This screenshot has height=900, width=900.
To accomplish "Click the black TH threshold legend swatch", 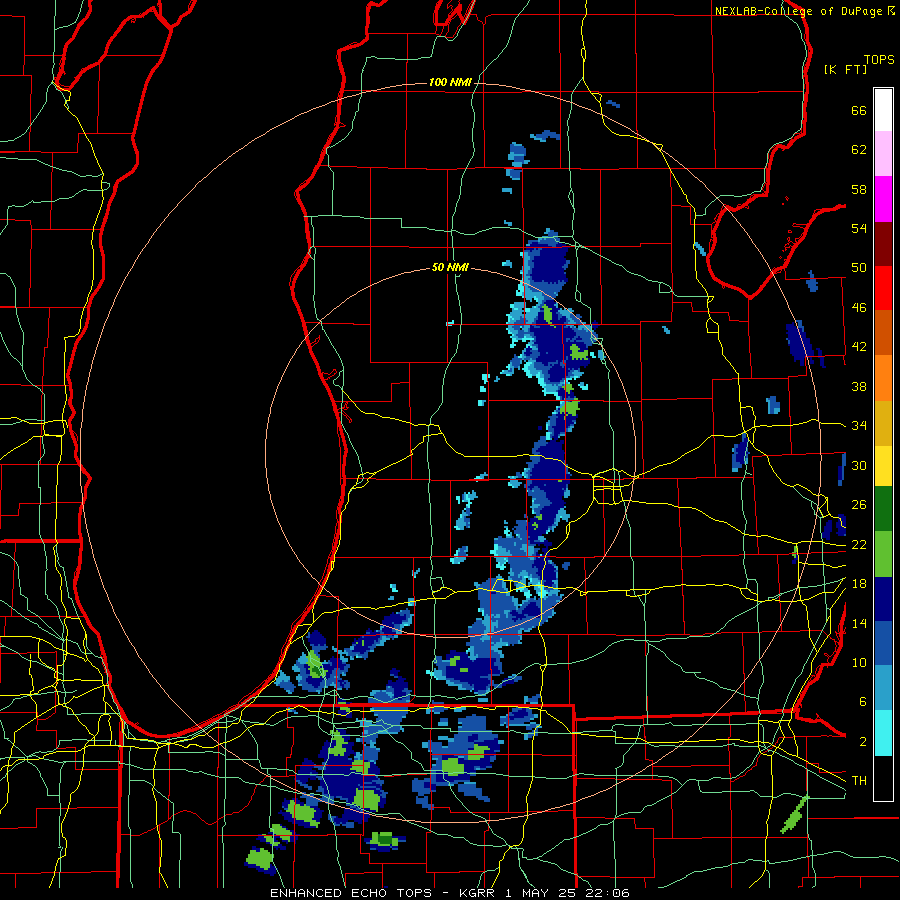I will click(883, 778).
